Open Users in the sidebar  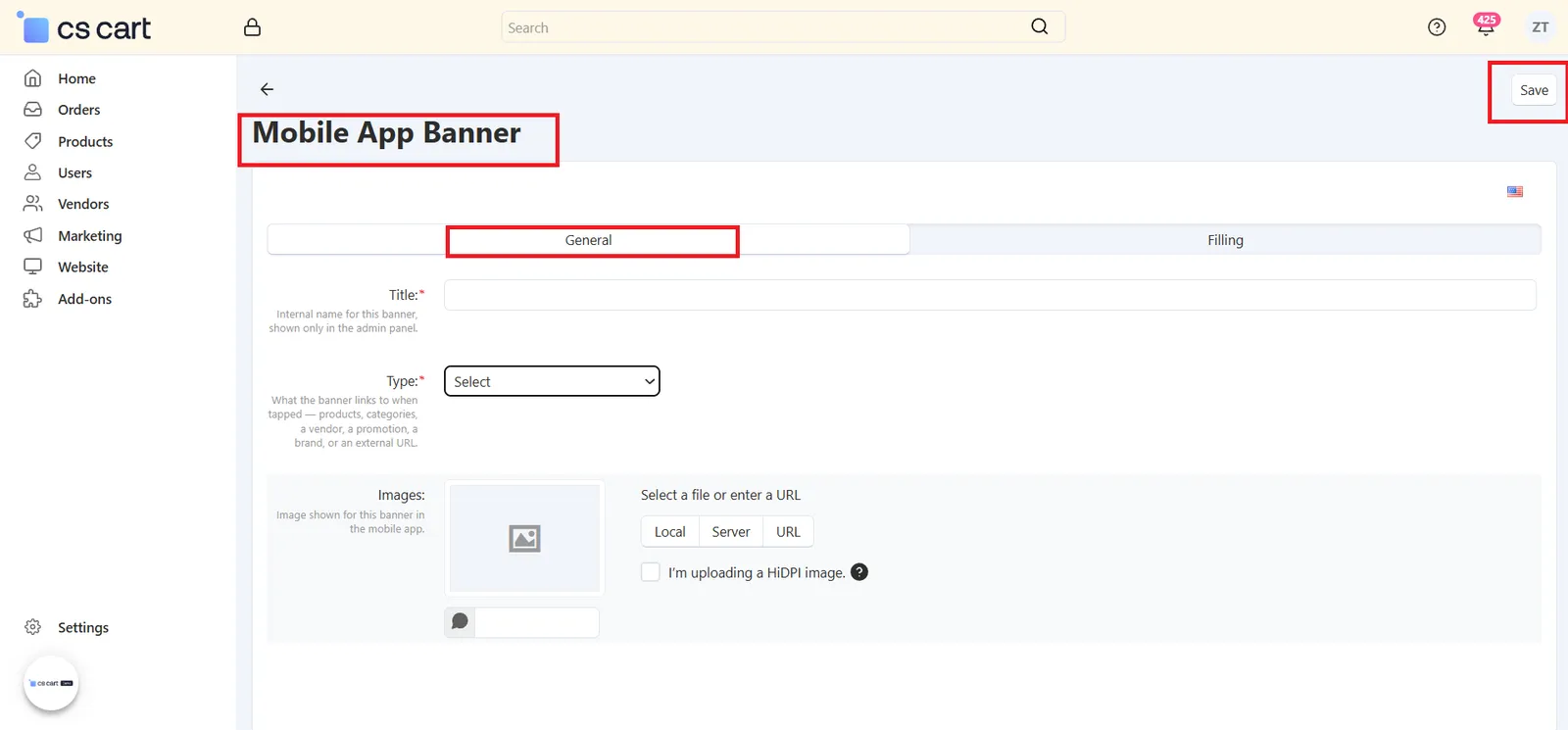pos(74,172)
